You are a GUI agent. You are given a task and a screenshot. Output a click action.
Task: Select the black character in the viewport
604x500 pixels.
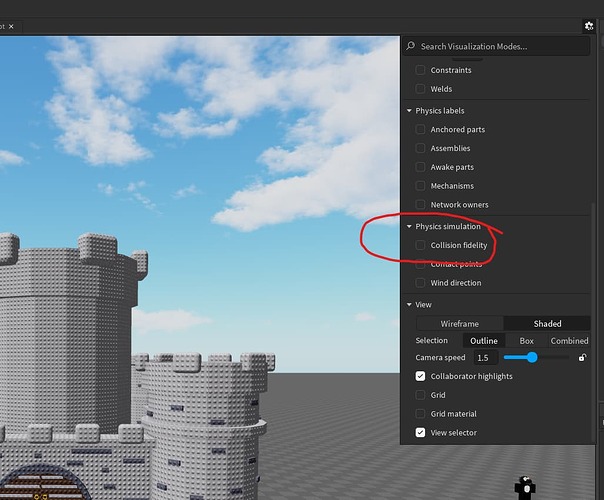pyautogui.click(x=525, y=486)
